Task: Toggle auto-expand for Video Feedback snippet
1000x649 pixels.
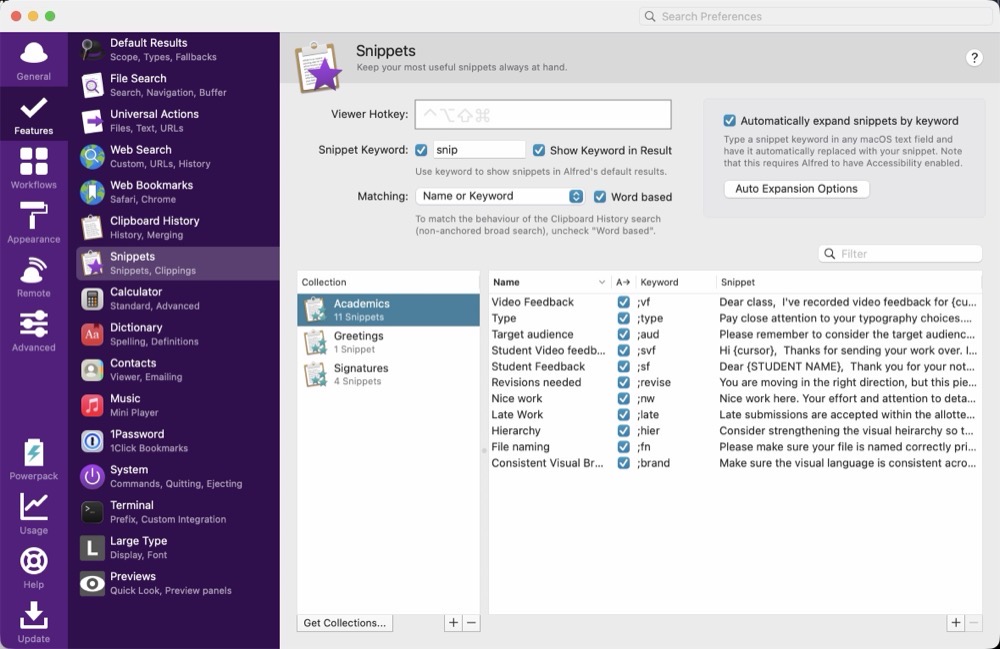Action: (x=624, y=302)
